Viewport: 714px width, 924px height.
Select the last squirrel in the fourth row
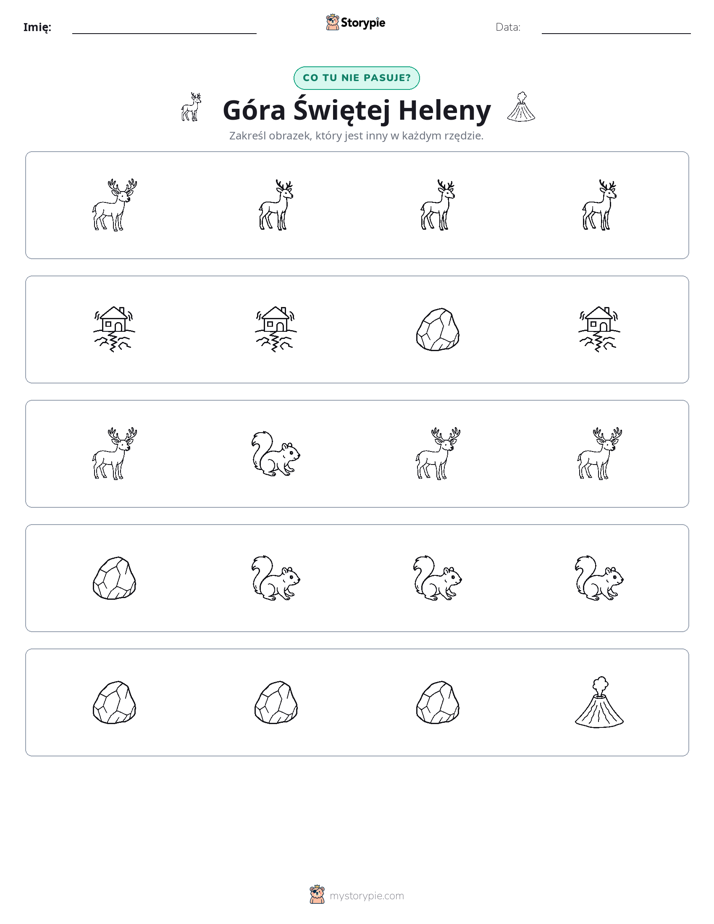[599, 578]
